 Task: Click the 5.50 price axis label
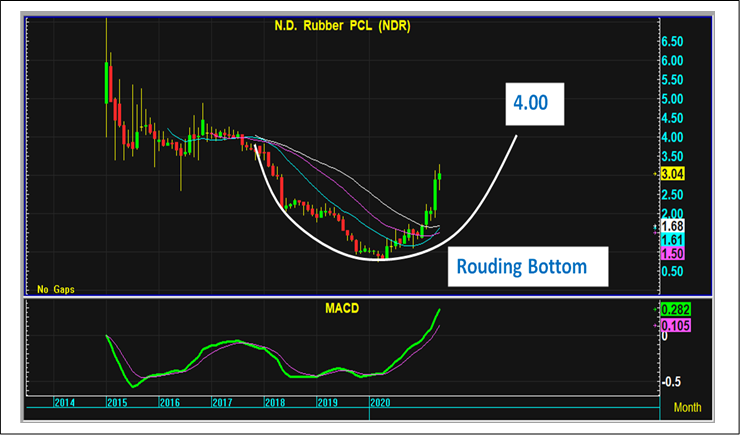(x=672, y=80)
